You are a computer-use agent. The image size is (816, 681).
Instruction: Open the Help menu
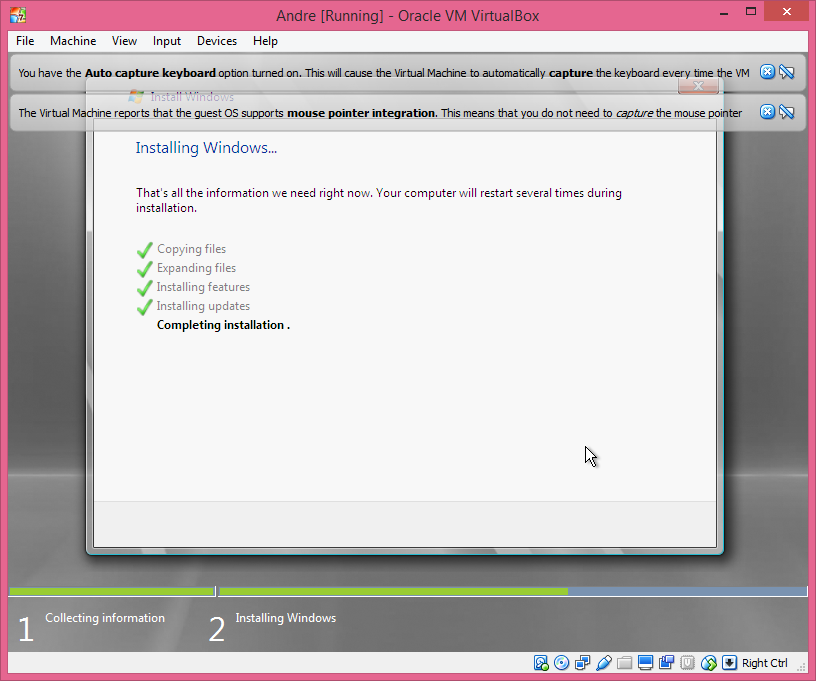(265, 41)
